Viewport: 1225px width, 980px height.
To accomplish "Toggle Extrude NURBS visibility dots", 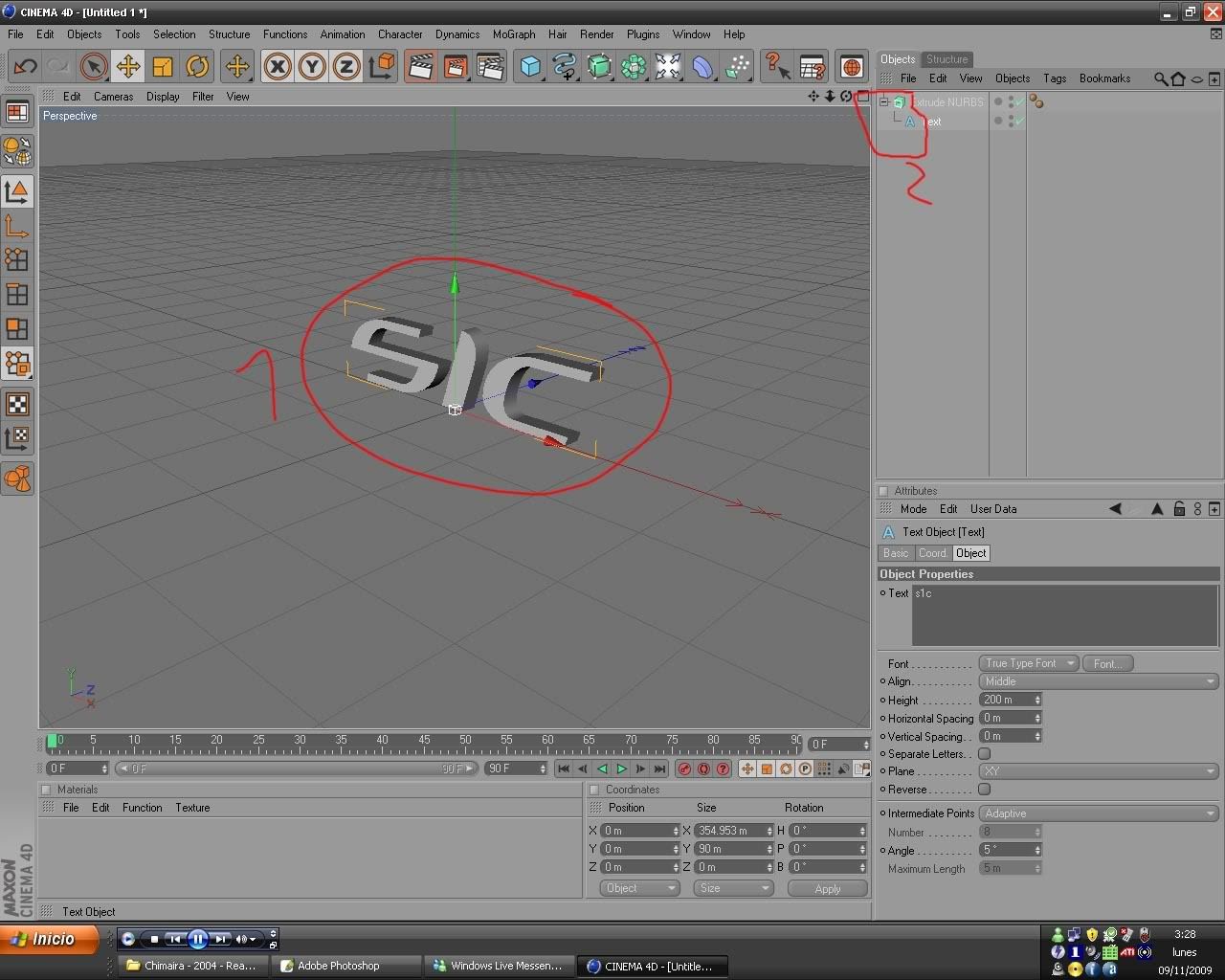I will 1011,101.
